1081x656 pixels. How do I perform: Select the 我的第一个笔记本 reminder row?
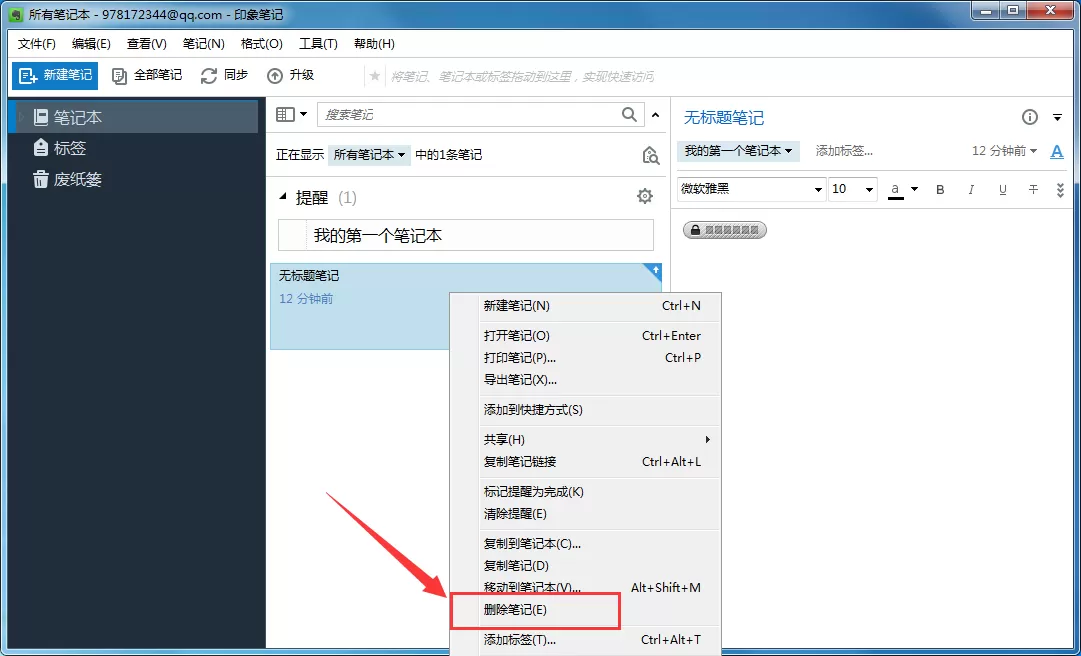coord(466,236)
